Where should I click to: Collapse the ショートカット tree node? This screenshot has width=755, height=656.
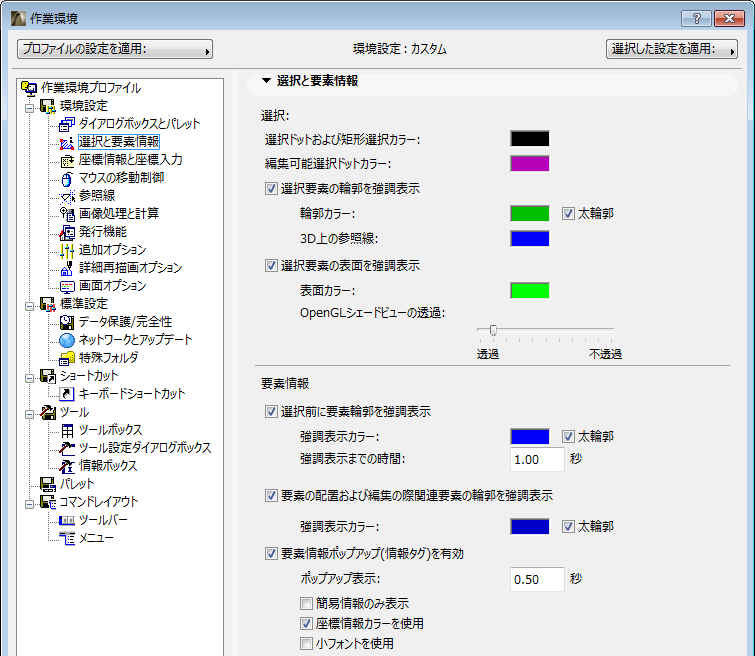[x=29, y=378]
